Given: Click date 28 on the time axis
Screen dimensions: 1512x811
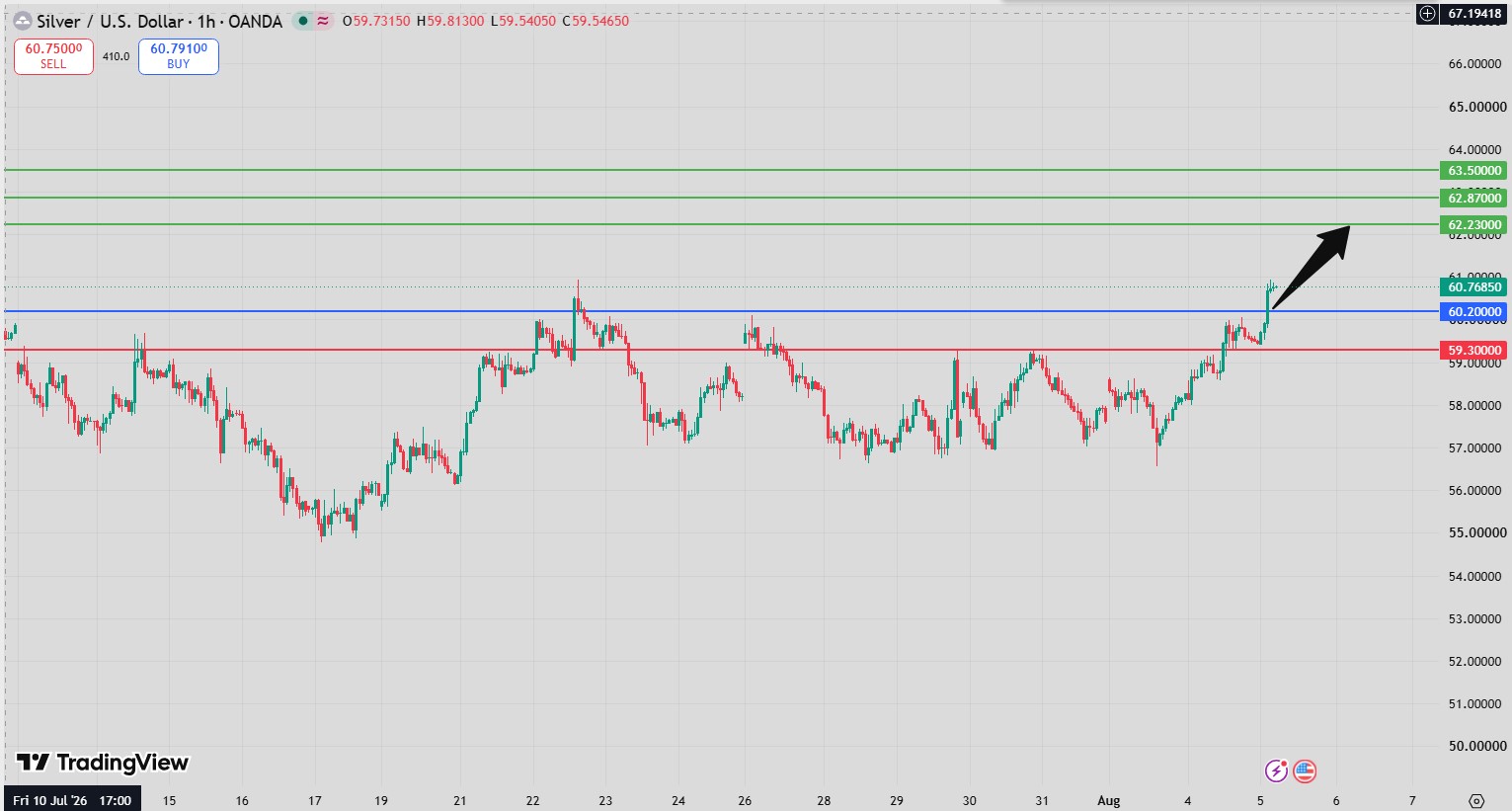Looking at the screenshot, I should click(824, 801).
